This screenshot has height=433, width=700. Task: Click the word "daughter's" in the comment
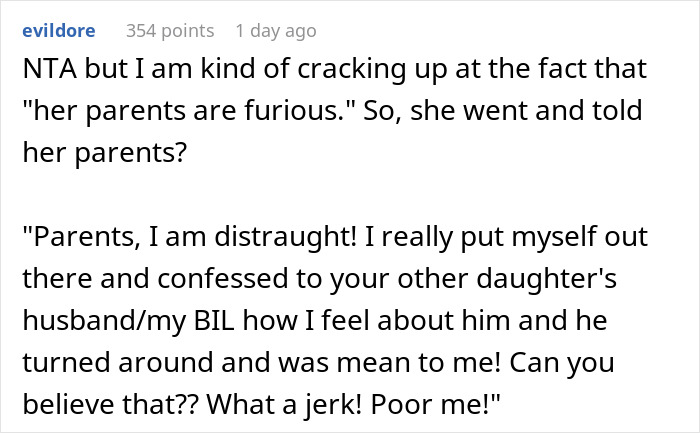546,279
